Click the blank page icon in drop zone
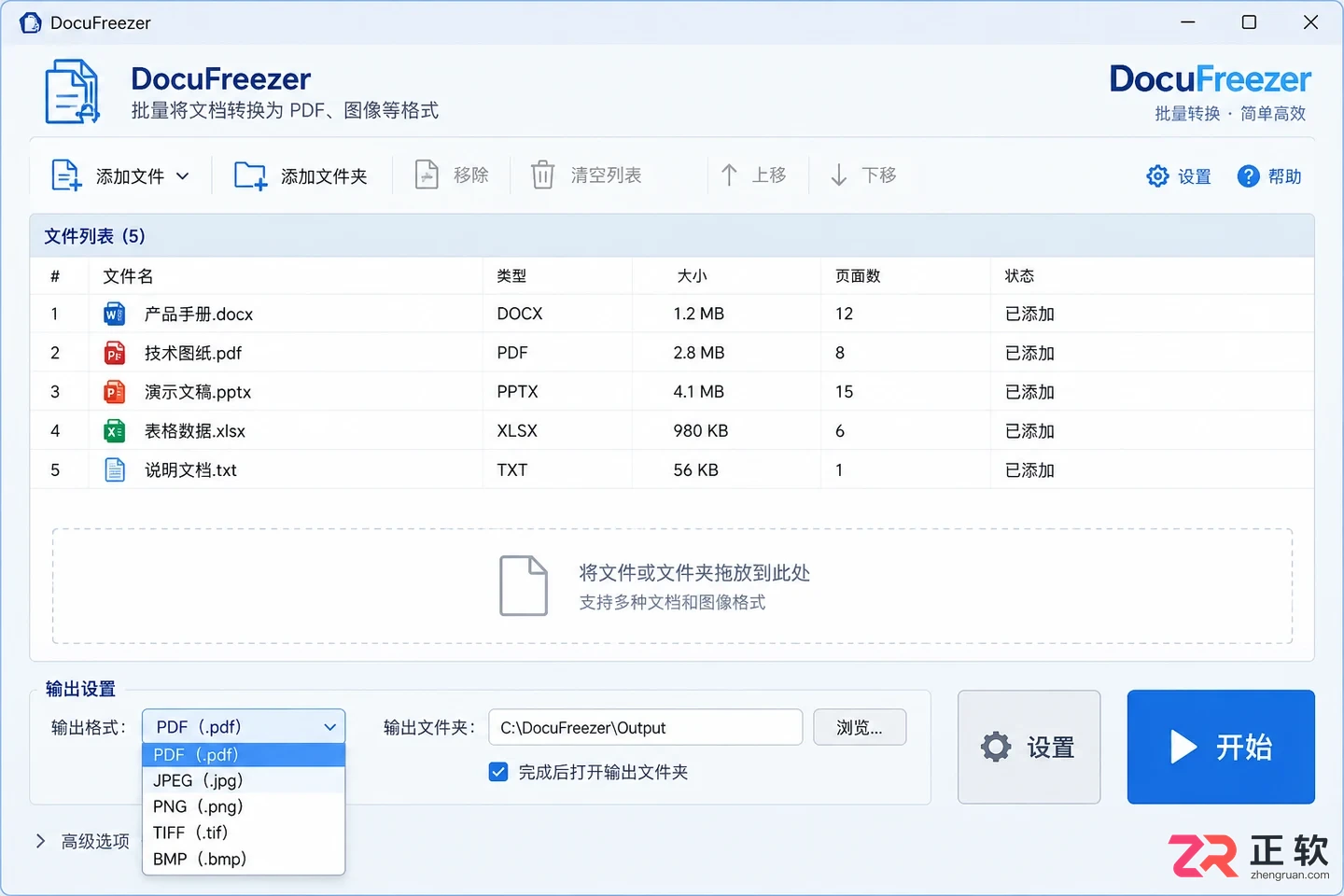The image size is (1344, 896). 524,585
